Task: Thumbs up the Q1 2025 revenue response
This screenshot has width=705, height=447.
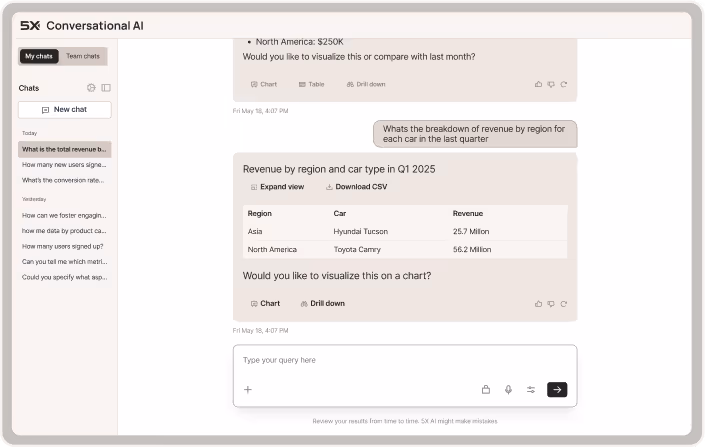Action: (x=538, y=304)
